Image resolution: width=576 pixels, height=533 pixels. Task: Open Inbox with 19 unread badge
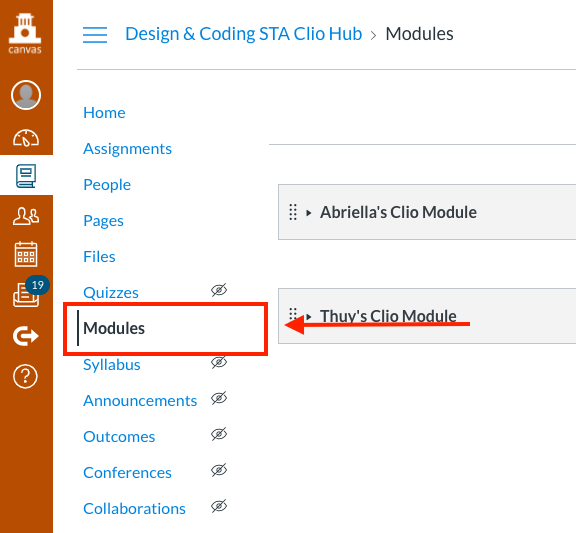tap(26, 295)
